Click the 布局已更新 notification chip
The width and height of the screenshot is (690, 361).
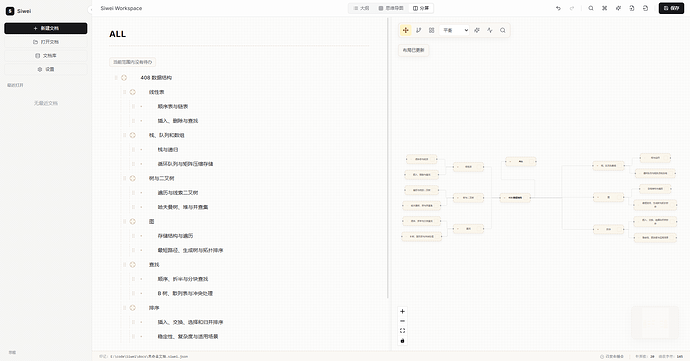[x=413, y=50]
